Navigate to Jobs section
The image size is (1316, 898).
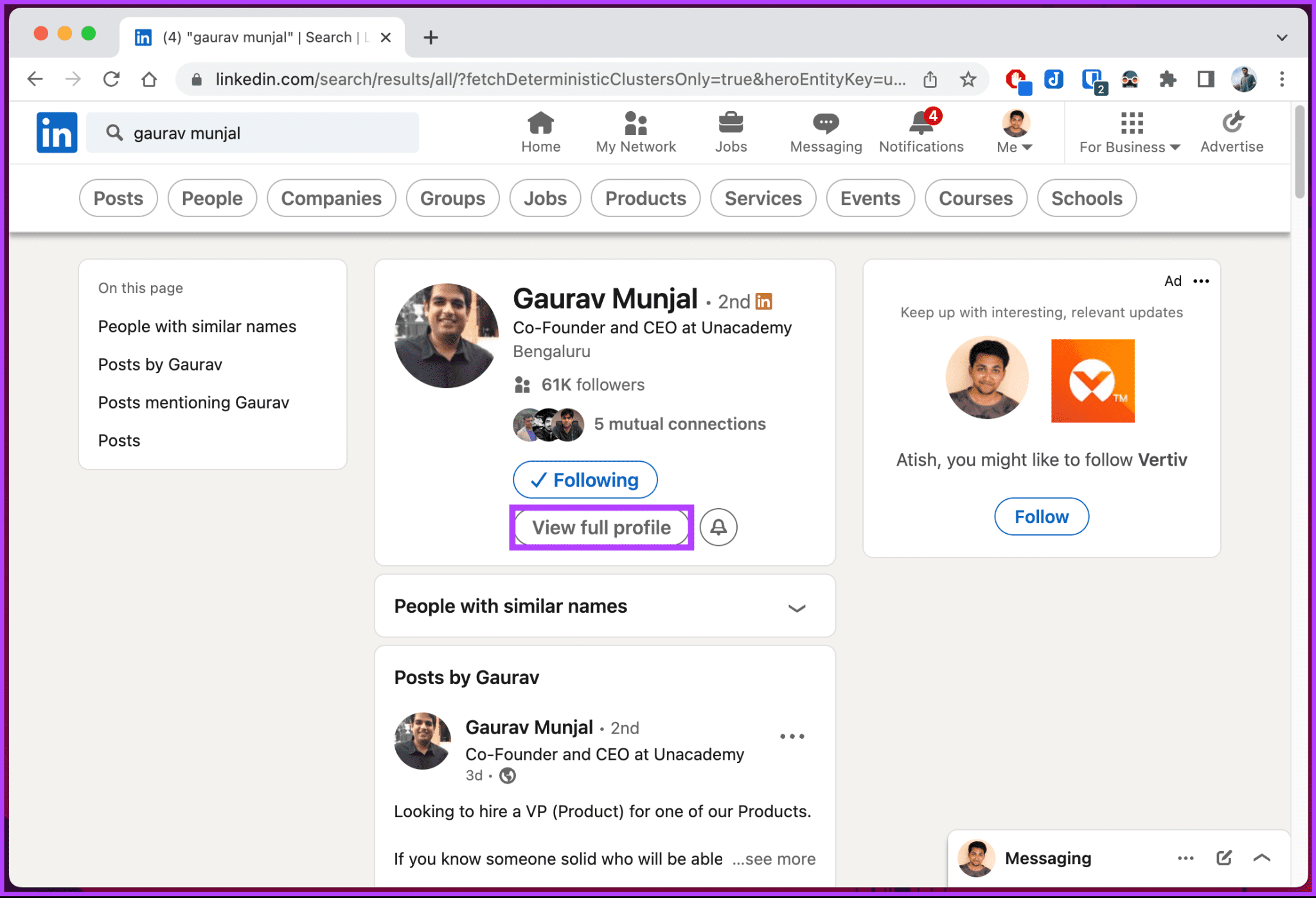(731, 131)
